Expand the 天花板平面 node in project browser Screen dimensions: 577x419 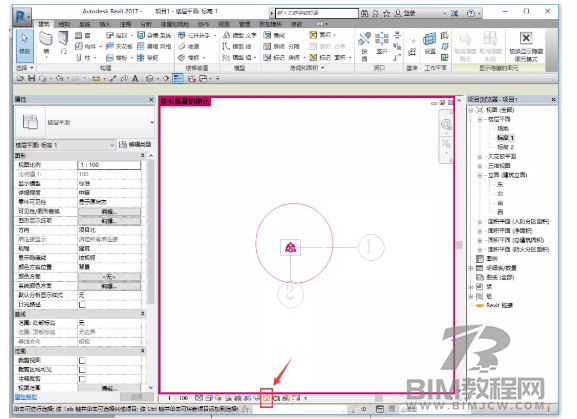[x=480, y=156]
